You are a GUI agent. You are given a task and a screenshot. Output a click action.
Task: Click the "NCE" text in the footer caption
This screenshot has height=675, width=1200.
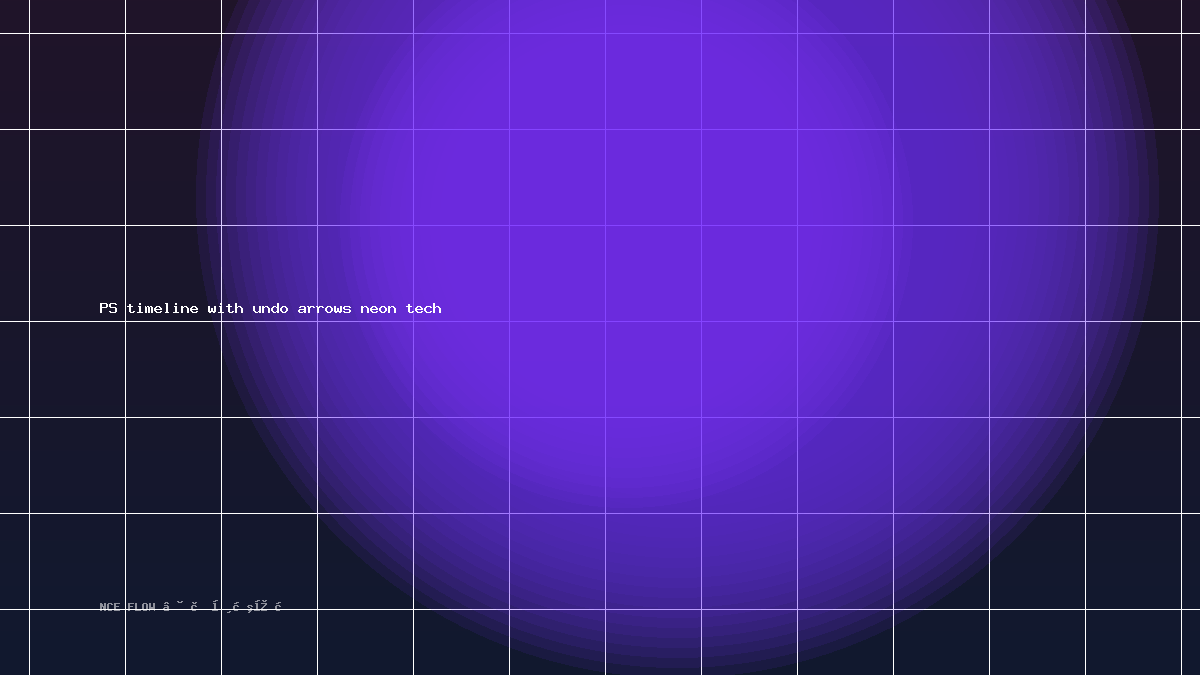(110, 607)
